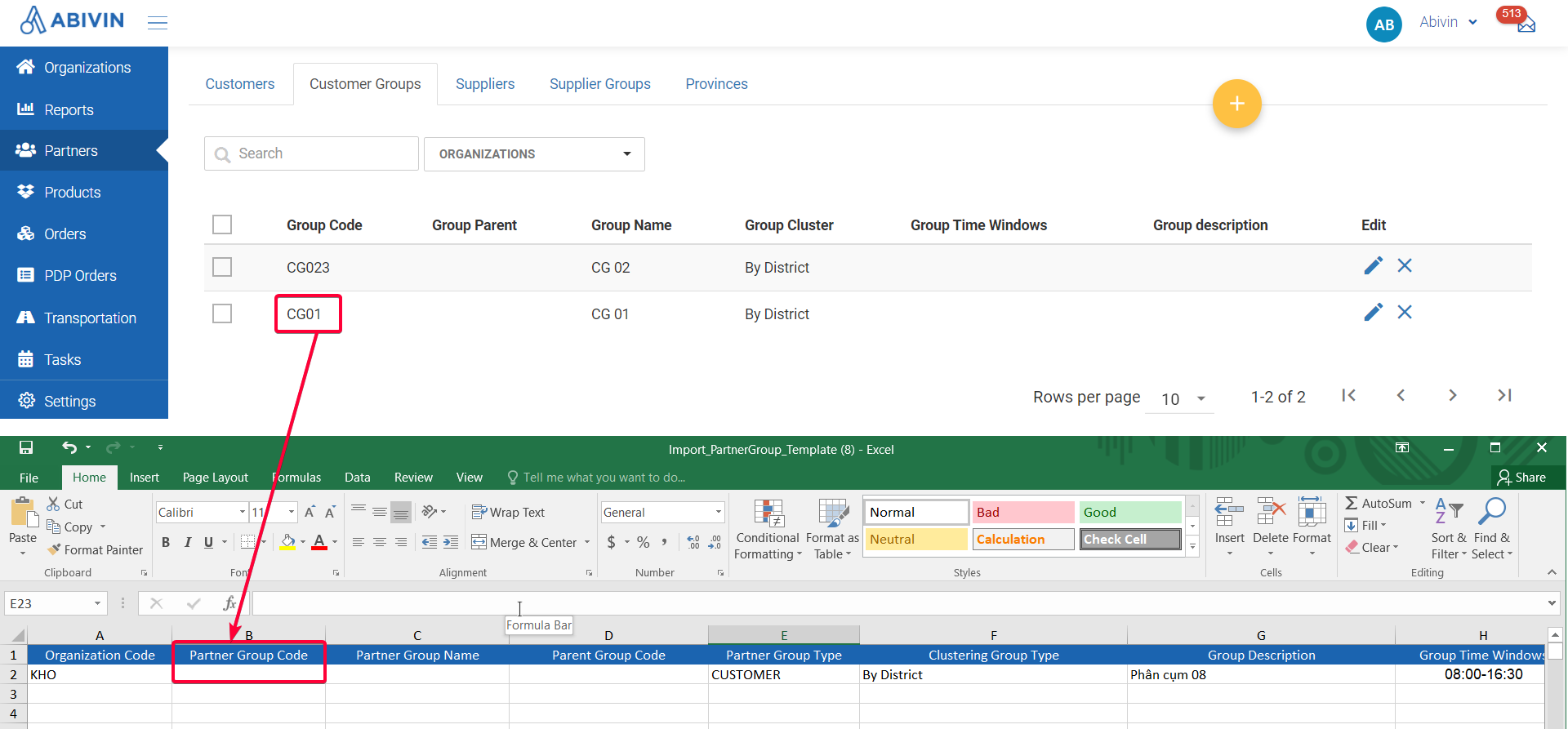Click the Sort & Filter tool
Screen dimensions: 1568x729
point(1449,530)
